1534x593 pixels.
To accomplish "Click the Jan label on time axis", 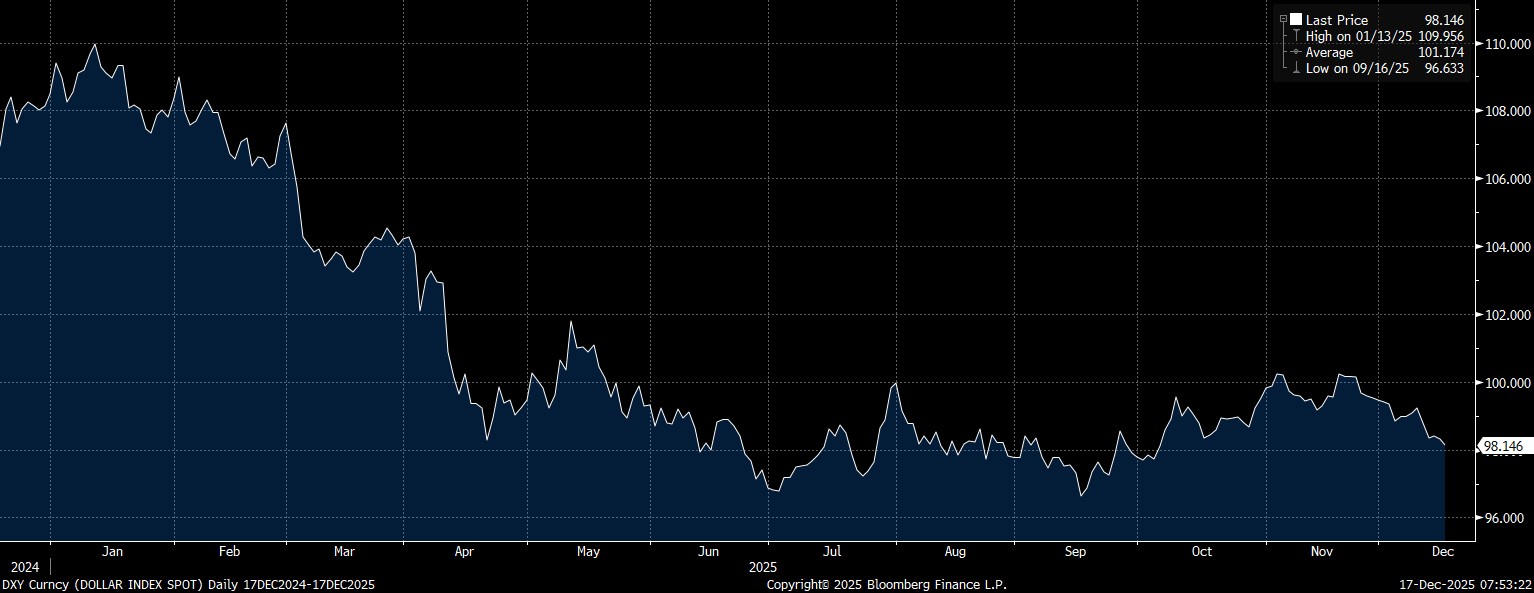I will (x=112, y=551).
